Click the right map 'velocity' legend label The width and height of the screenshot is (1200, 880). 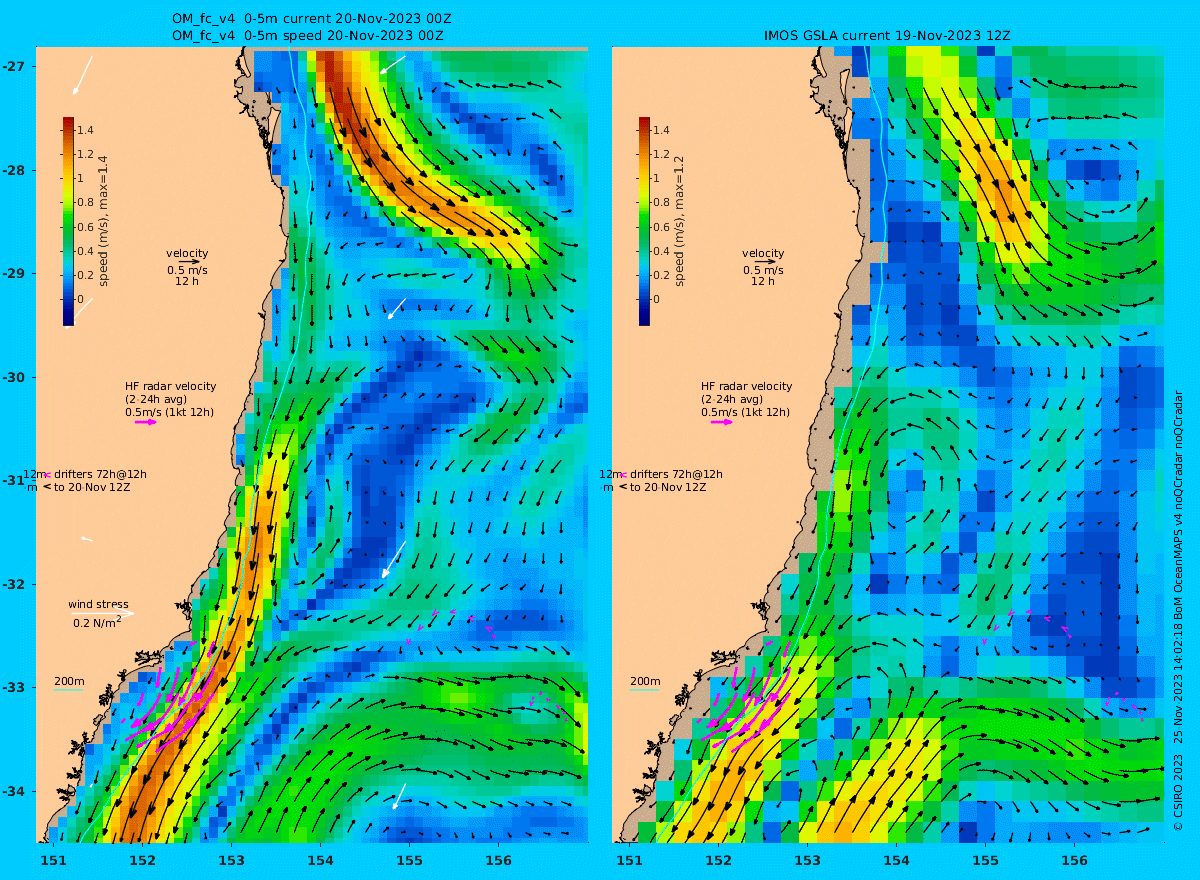(x=763, y=253)
